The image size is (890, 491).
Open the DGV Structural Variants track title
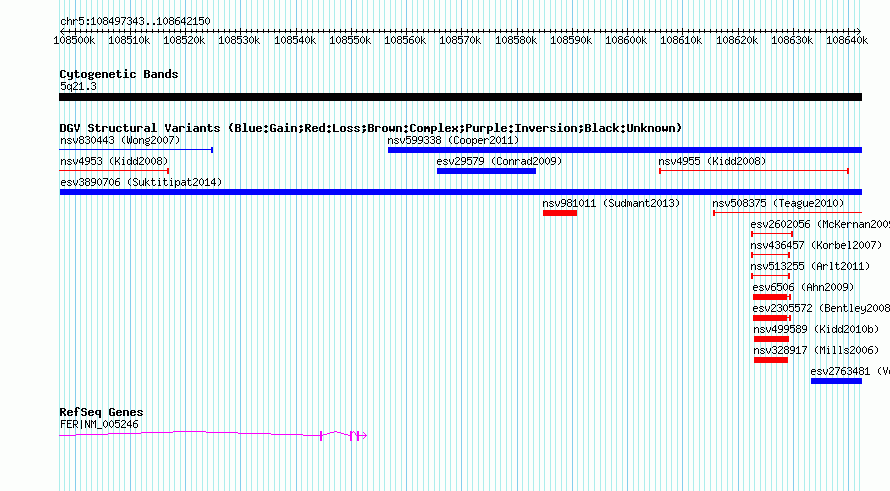[x=371, y=128]
